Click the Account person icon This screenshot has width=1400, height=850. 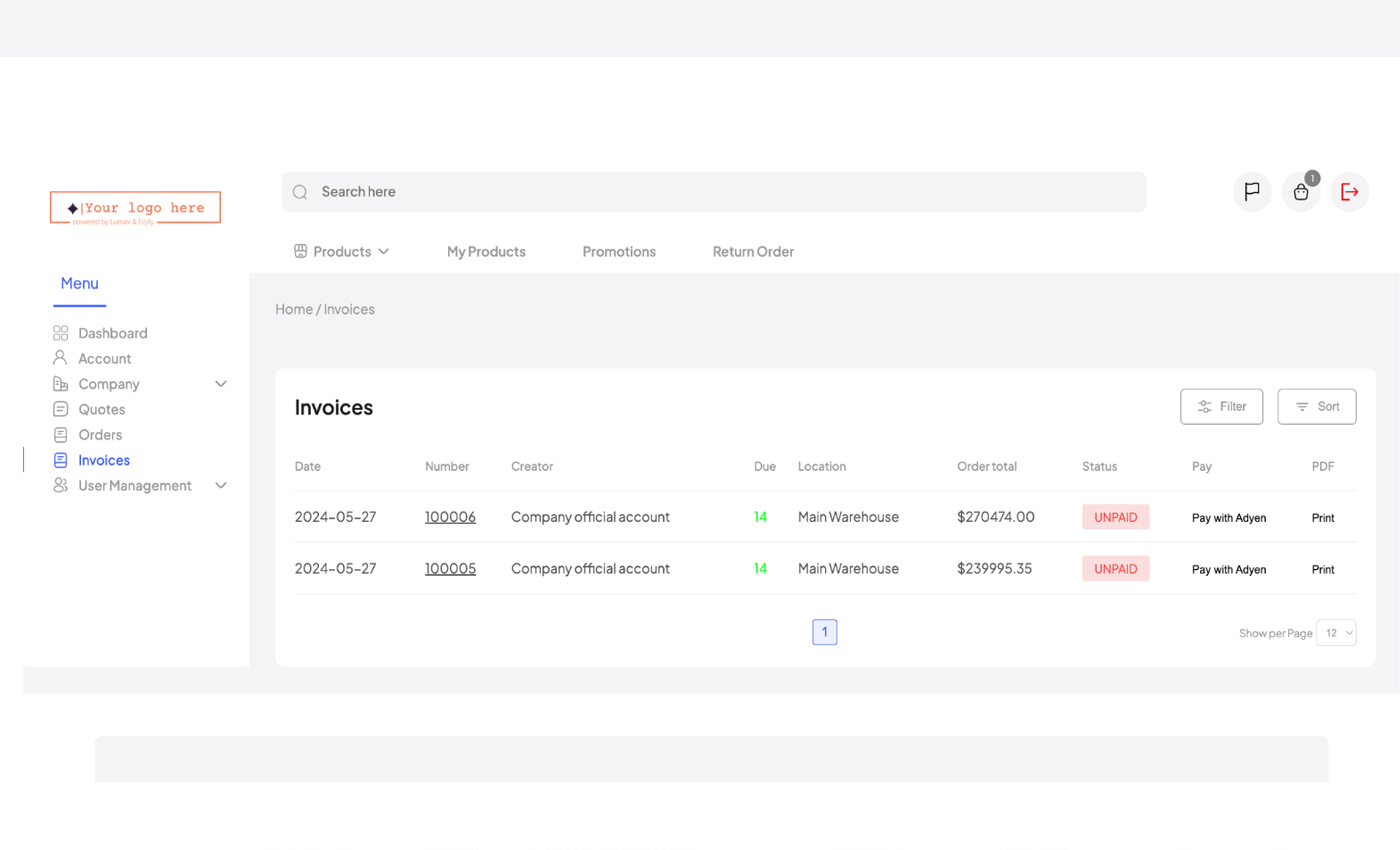[60, 358]
